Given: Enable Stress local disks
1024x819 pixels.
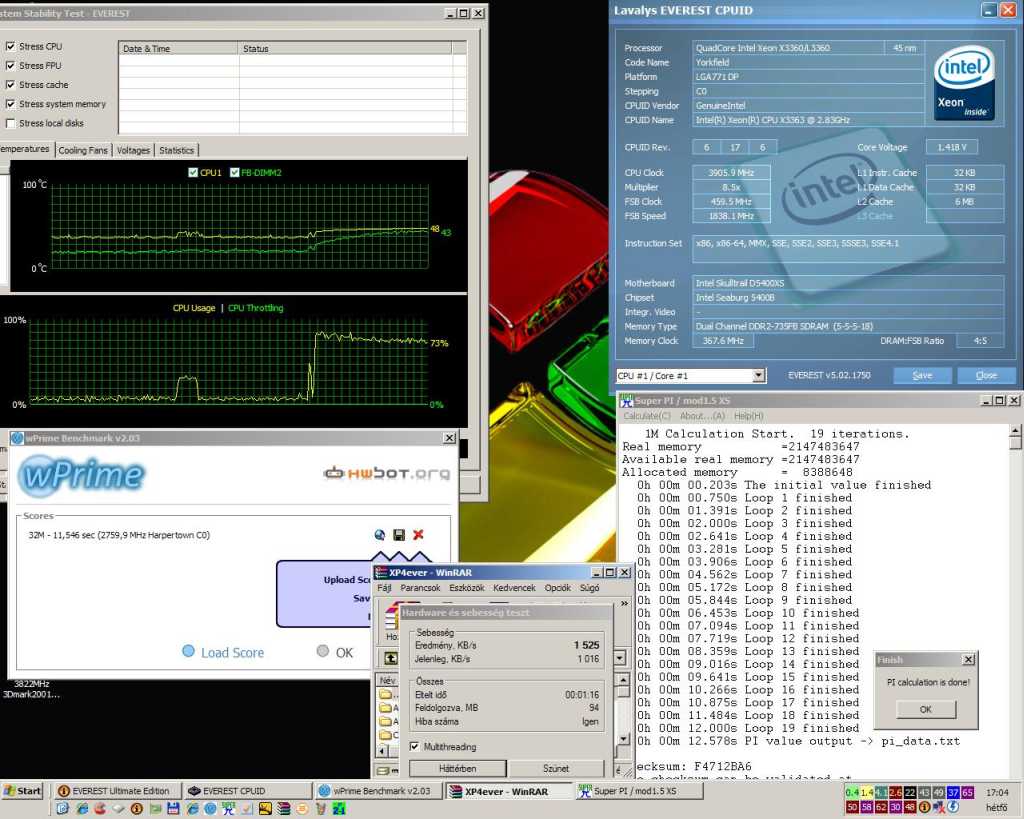Looking at the screenshot, I should pyautogui.click(x=10, y=123).
